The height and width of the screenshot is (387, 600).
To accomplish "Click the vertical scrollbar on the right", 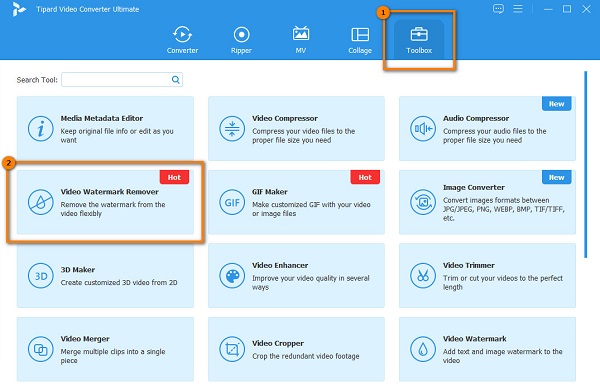I will click(585, 165).
